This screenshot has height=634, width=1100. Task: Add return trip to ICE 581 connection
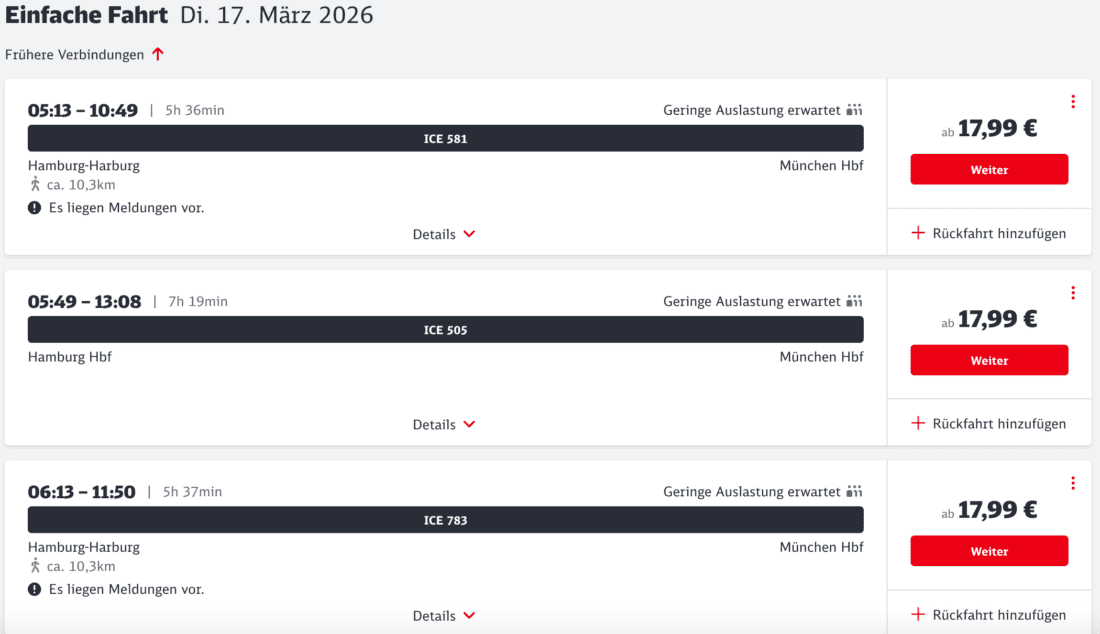[988, 233]
